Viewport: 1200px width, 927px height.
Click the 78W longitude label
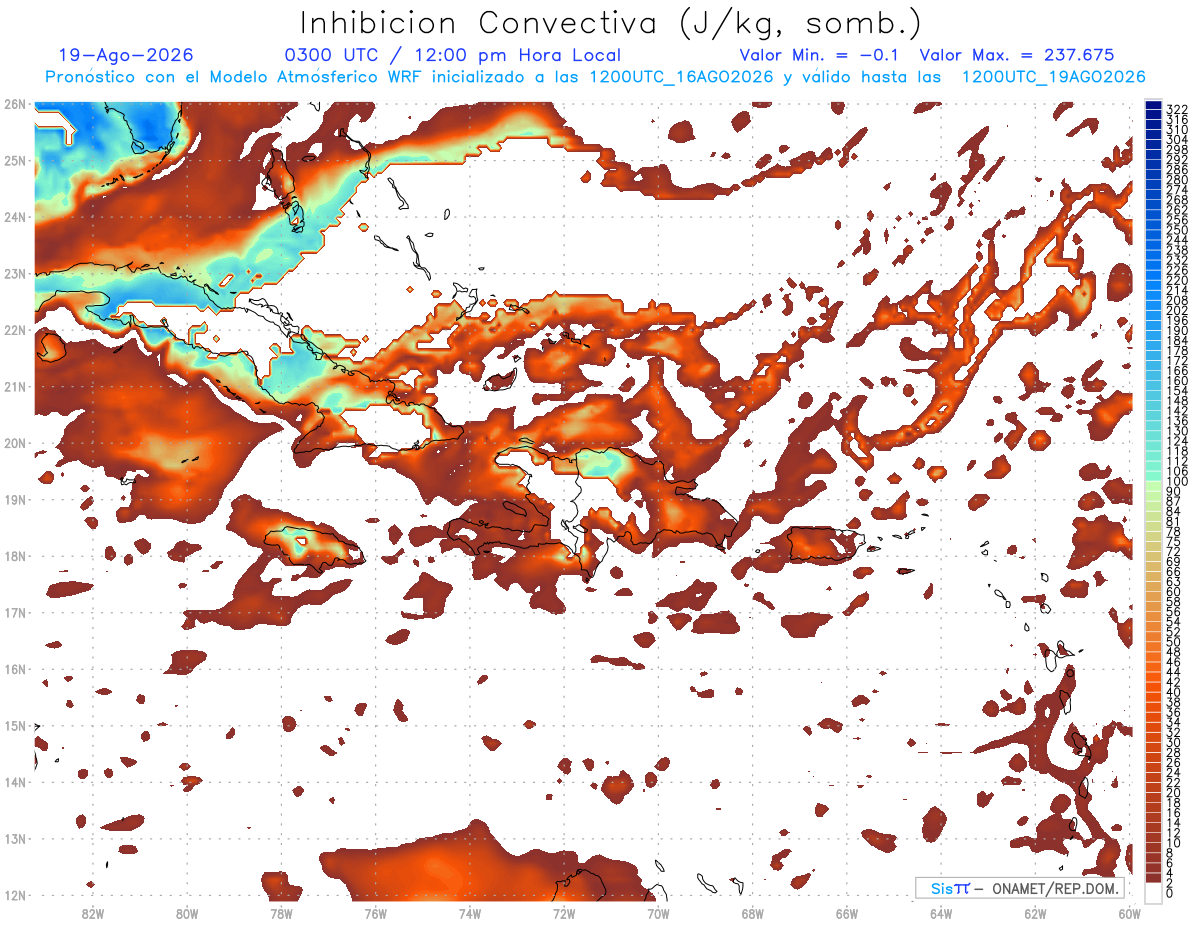(281, 914)
